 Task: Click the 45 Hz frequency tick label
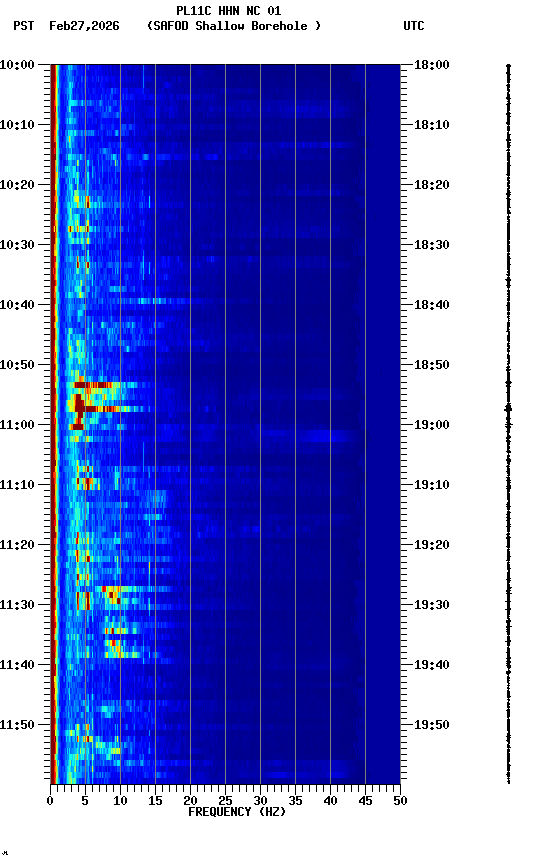click(x=365, y=801)
